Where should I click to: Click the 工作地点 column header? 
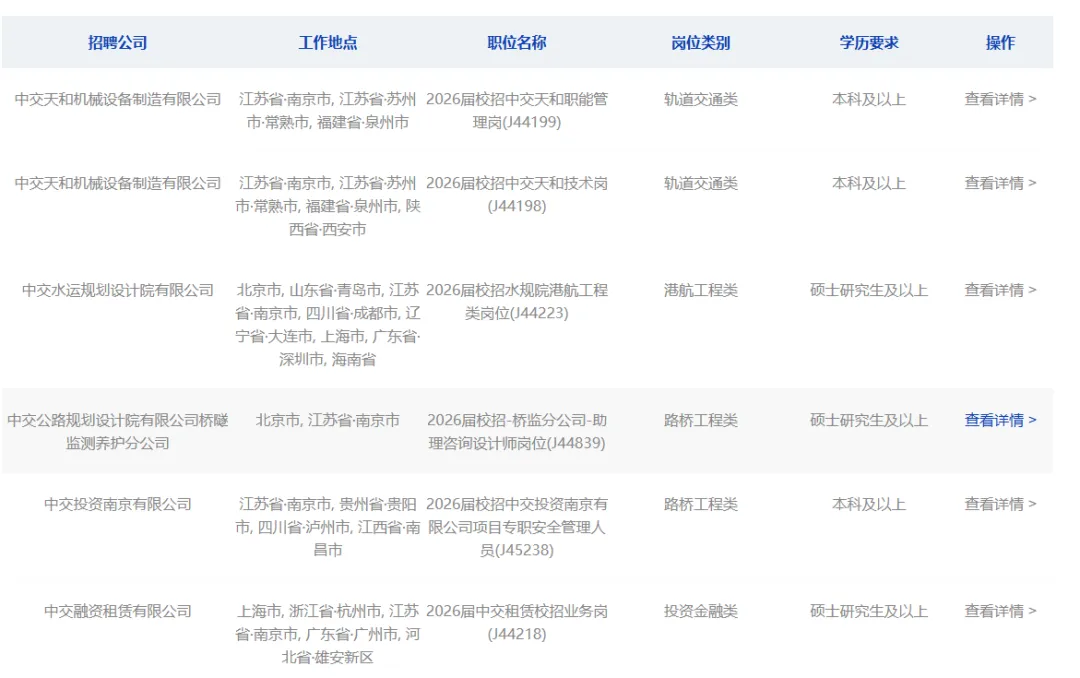pyautogui.click(x=328, y=43)
